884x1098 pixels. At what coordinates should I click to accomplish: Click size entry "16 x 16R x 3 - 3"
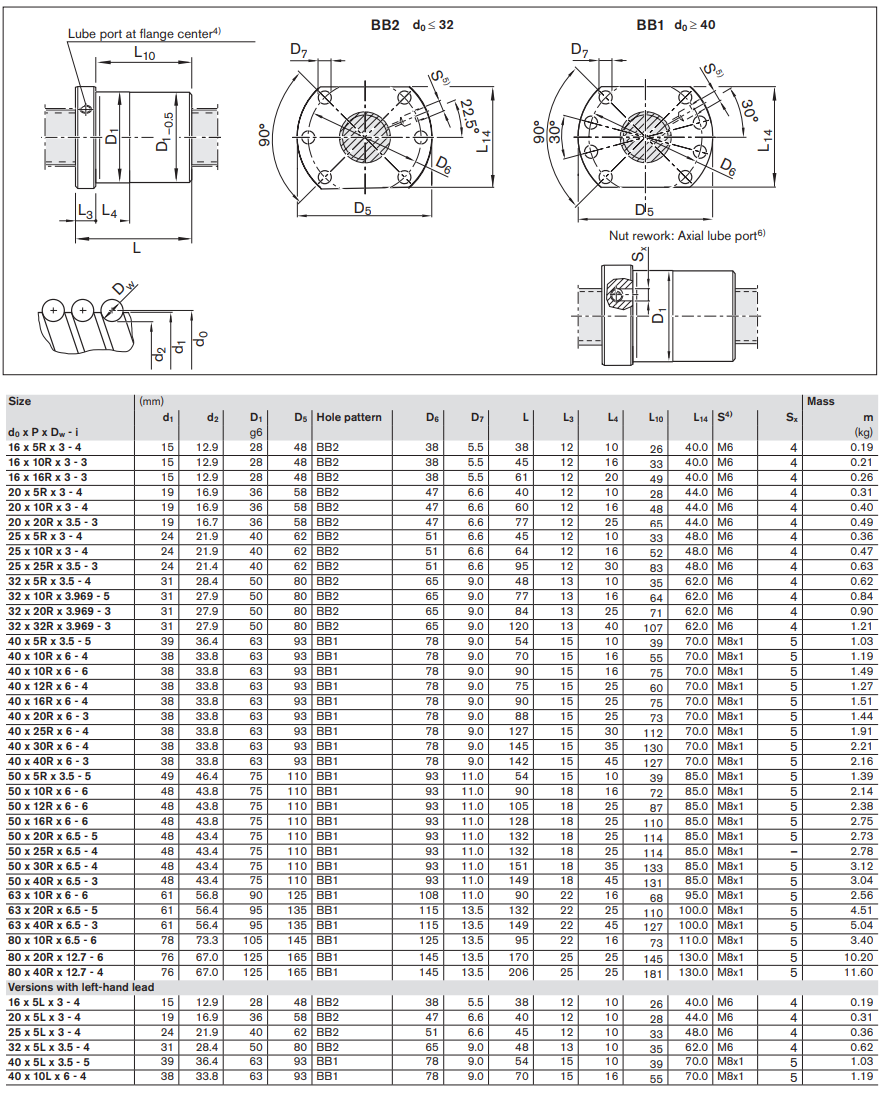(48, 478)
